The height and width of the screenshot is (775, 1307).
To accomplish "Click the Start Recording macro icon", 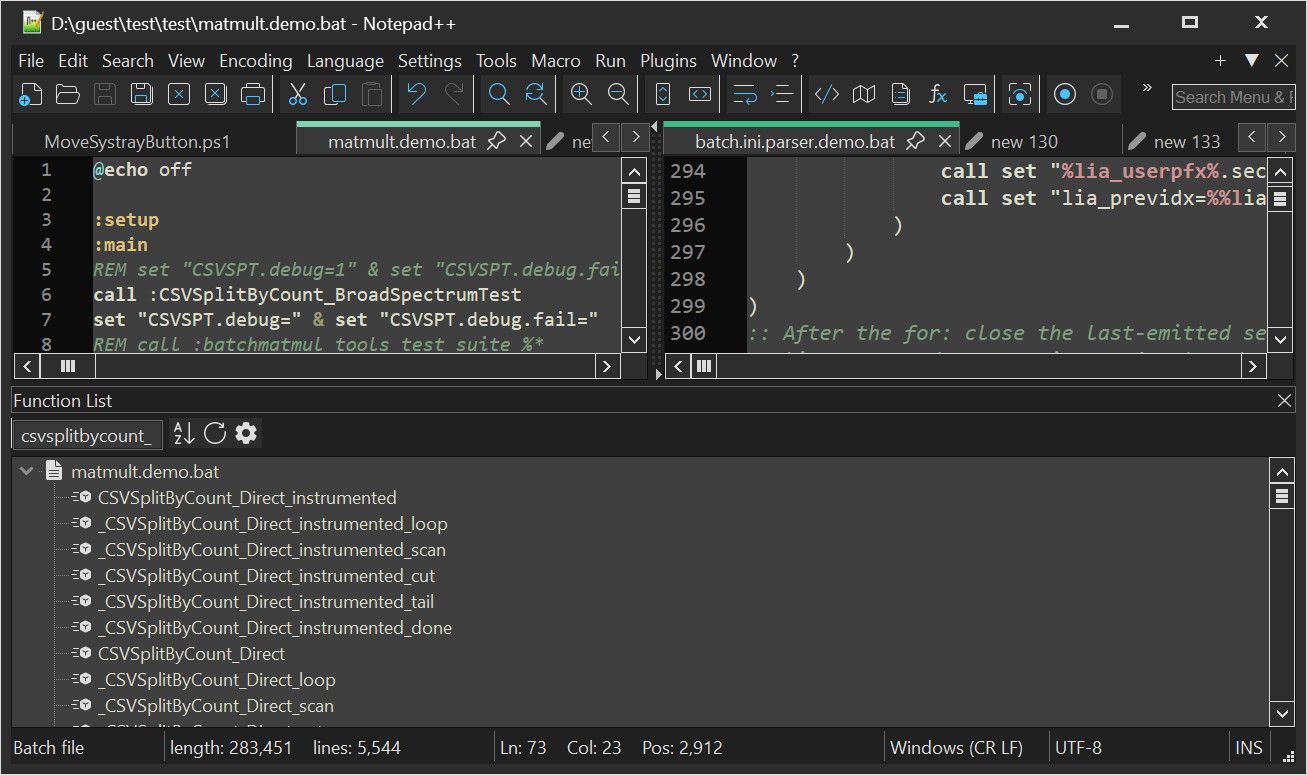I will pos(1065,95).
